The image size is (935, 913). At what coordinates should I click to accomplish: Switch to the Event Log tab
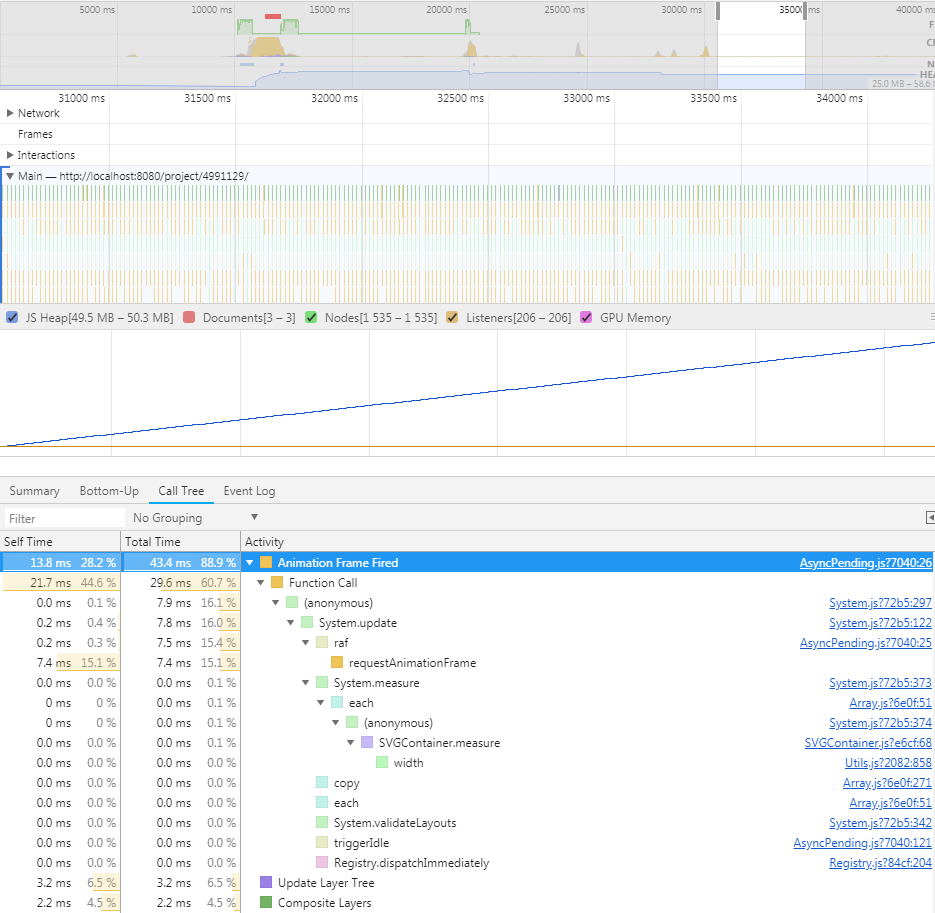pyautogui.click(x=249, y=491)
